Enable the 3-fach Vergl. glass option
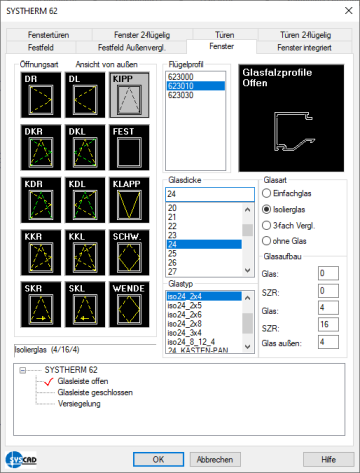360x473 pixels. (266, 226)
